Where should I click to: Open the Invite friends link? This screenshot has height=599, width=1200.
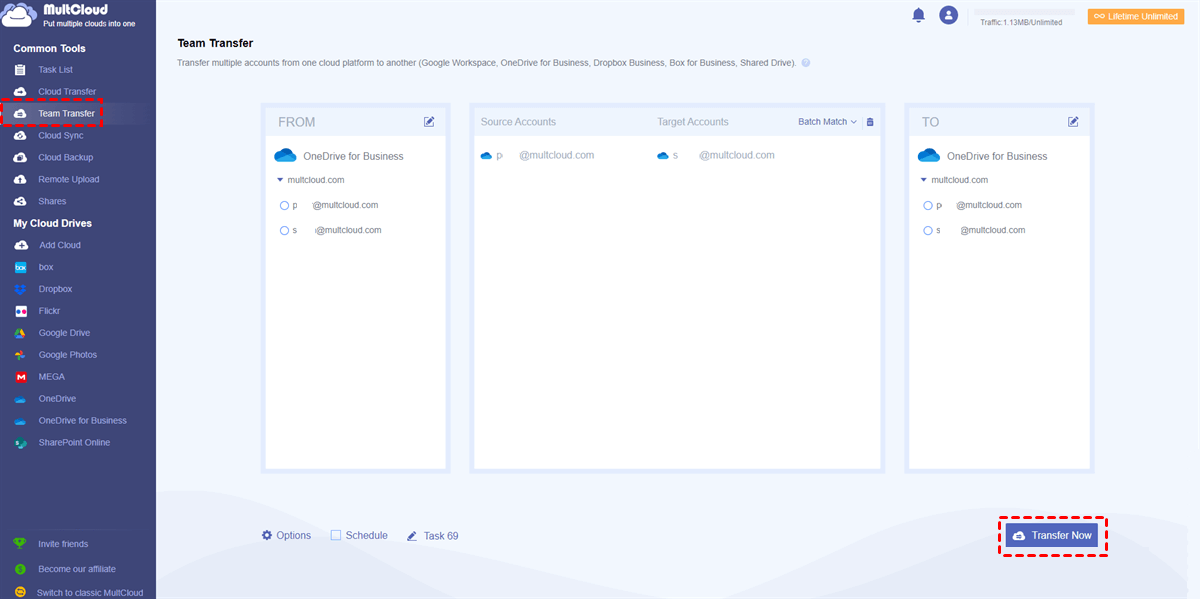tap(63, 544)
